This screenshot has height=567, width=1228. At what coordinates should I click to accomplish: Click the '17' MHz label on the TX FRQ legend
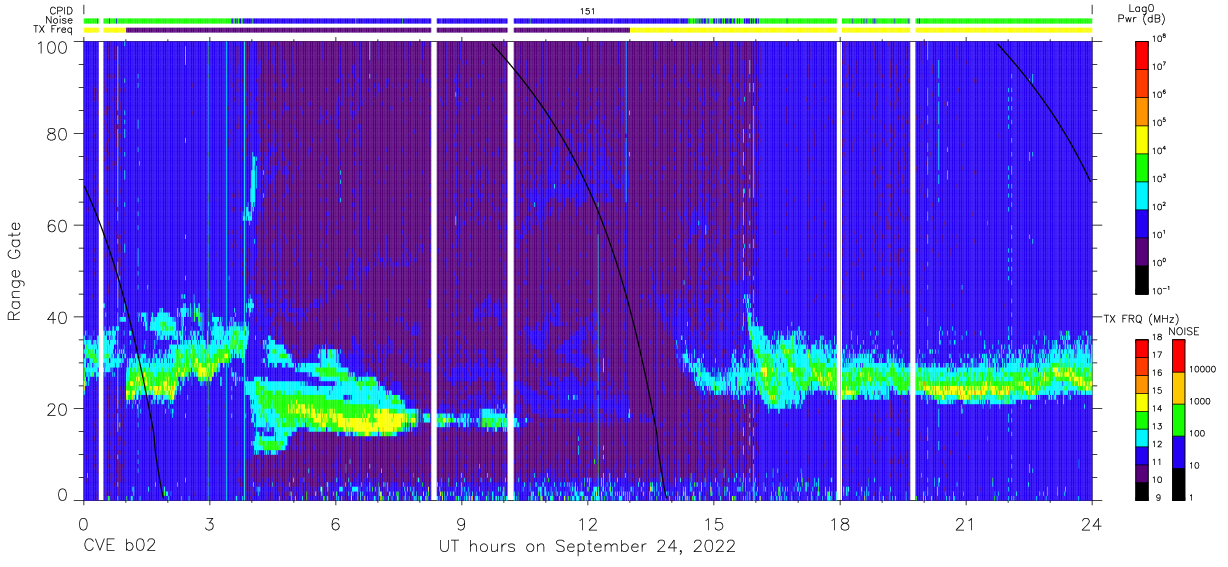pyautogui.click(x=1158, y=357)
